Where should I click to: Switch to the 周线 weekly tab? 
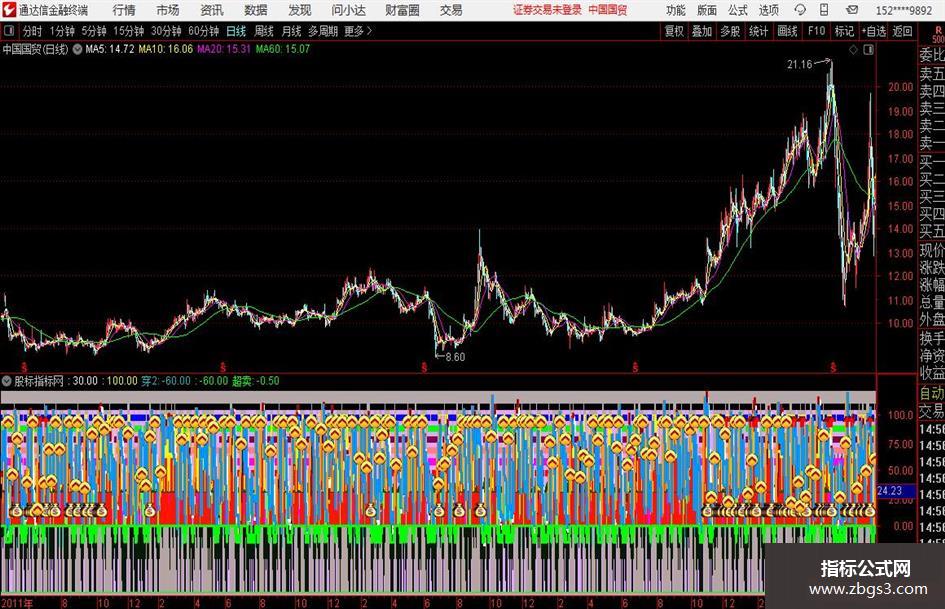point(264,31)
